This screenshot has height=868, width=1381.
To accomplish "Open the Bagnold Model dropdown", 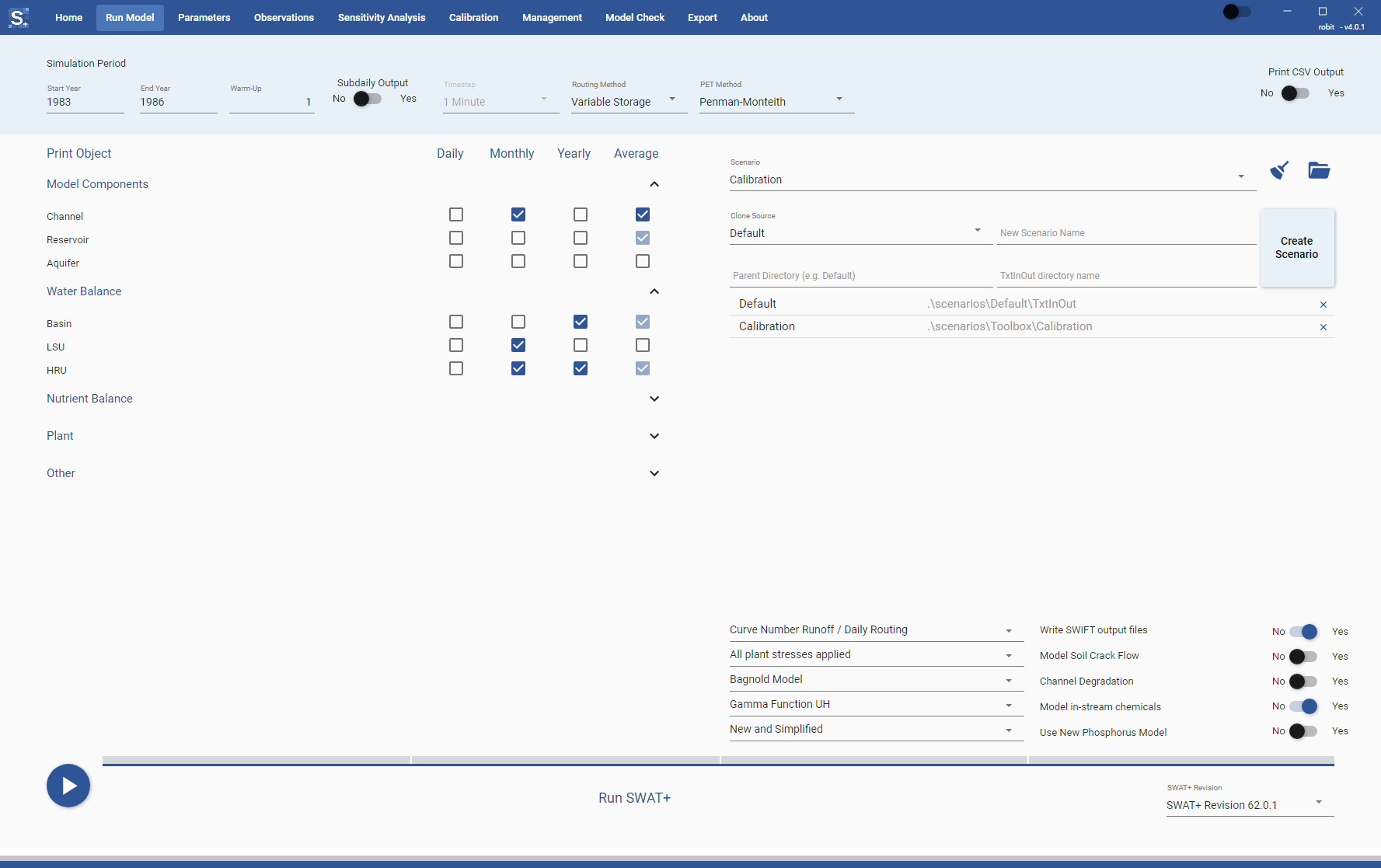I will tap(877, 680).
